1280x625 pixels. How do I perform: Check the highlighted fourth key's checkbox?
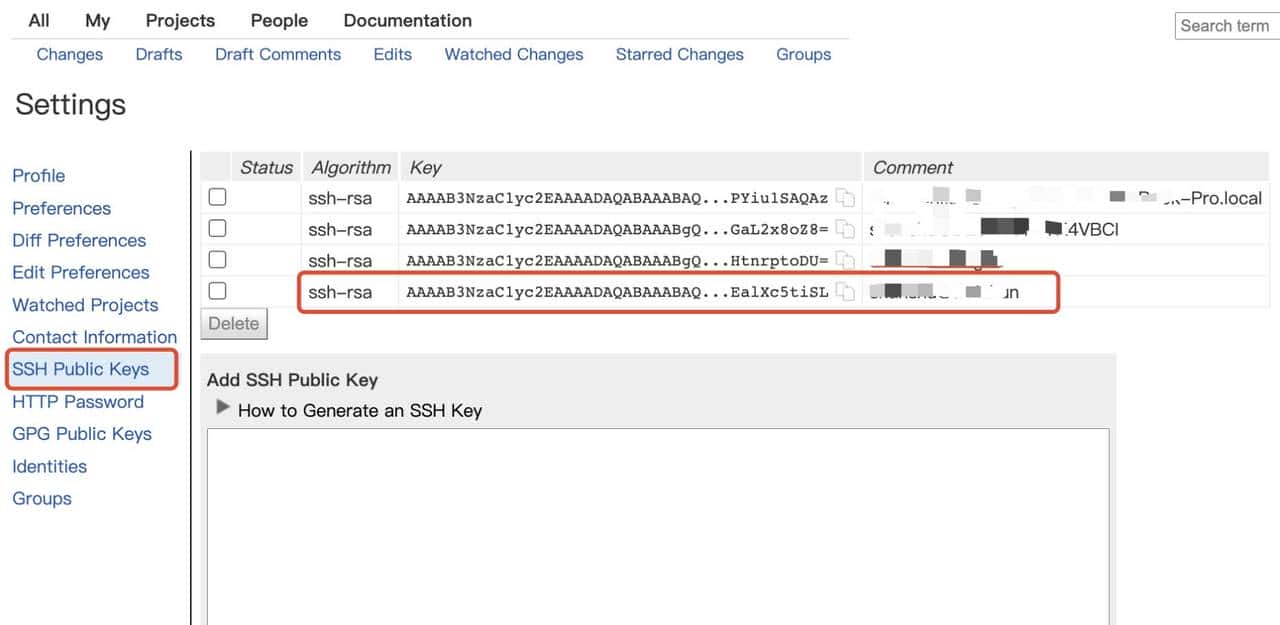217,290
